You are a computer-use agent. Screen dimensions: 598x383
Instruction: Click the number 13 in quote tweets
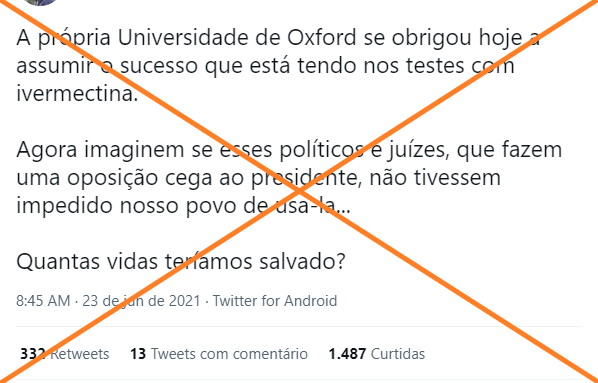pyautogui.click(x=138, y=354)
